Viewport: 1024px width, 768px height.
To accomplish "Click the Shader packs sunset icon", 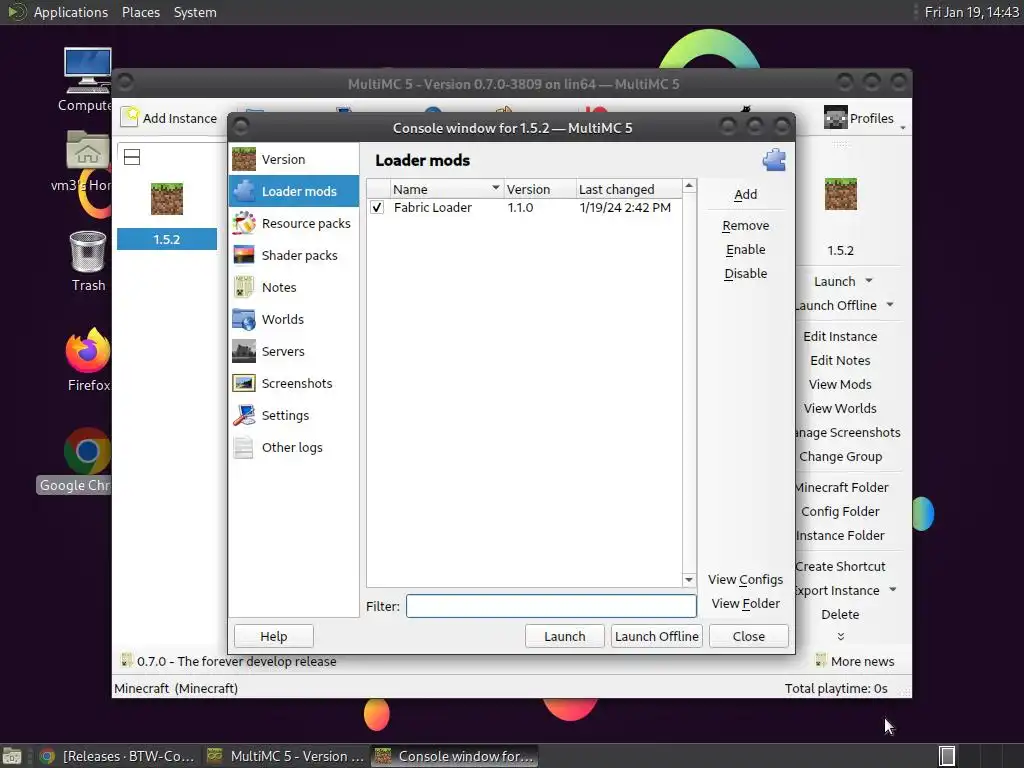I will click(244, 255).
